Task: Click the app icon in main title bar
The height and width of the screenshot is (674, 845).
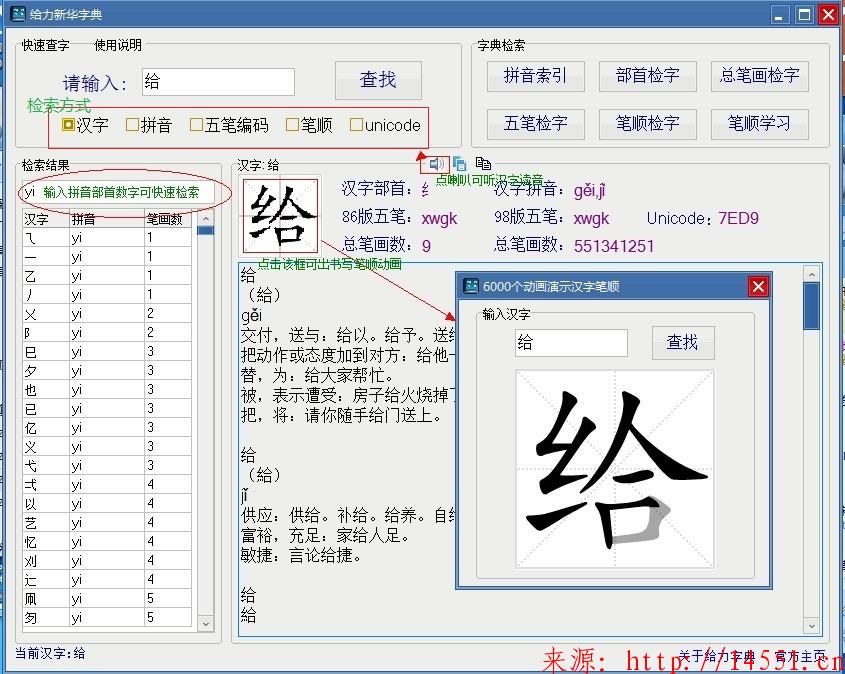Action: [17, 14]
